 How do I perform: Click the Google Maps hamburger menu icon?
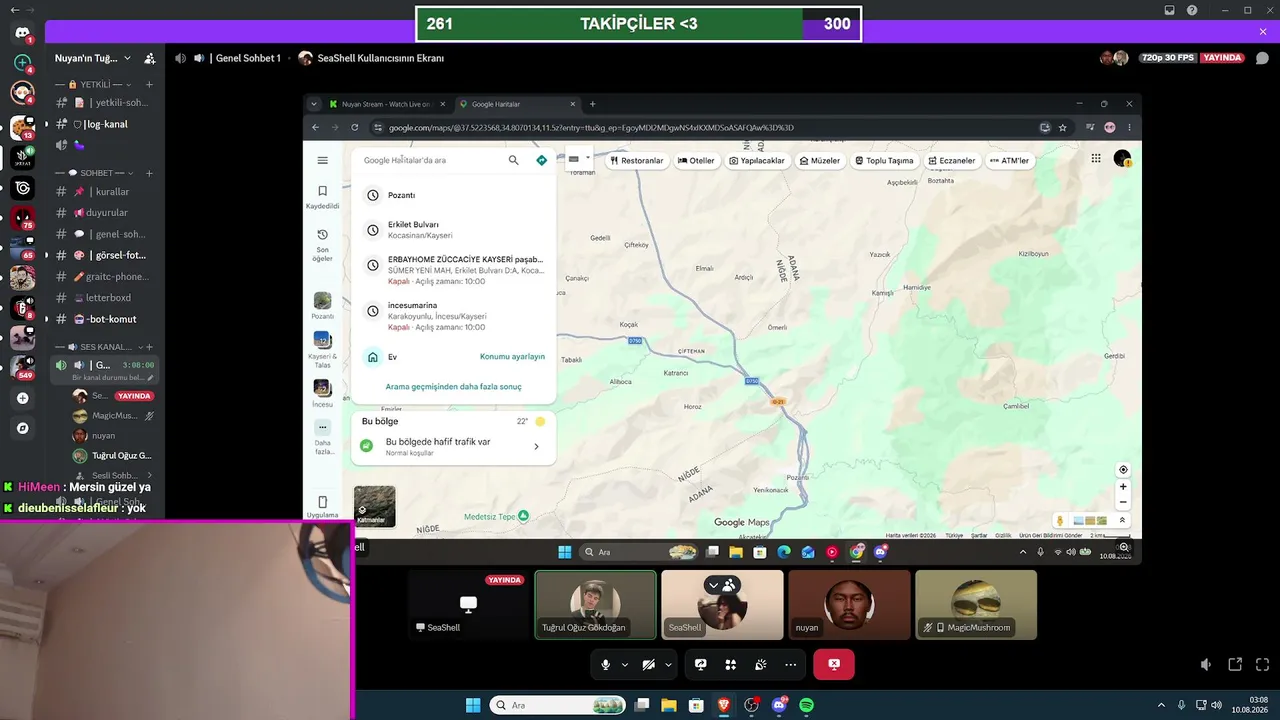(322, 160)
